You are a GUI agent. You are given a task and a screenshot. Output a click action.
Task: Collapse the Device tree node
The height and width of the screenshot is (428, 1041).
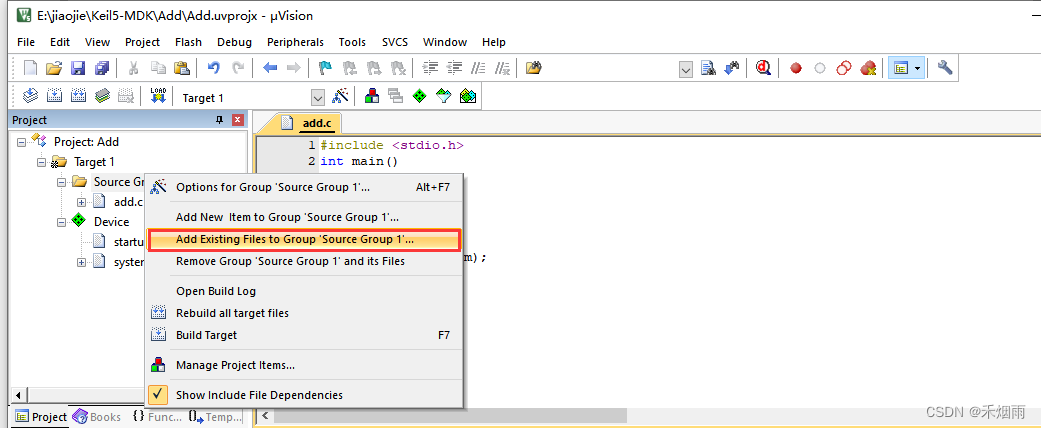[62, 222]
